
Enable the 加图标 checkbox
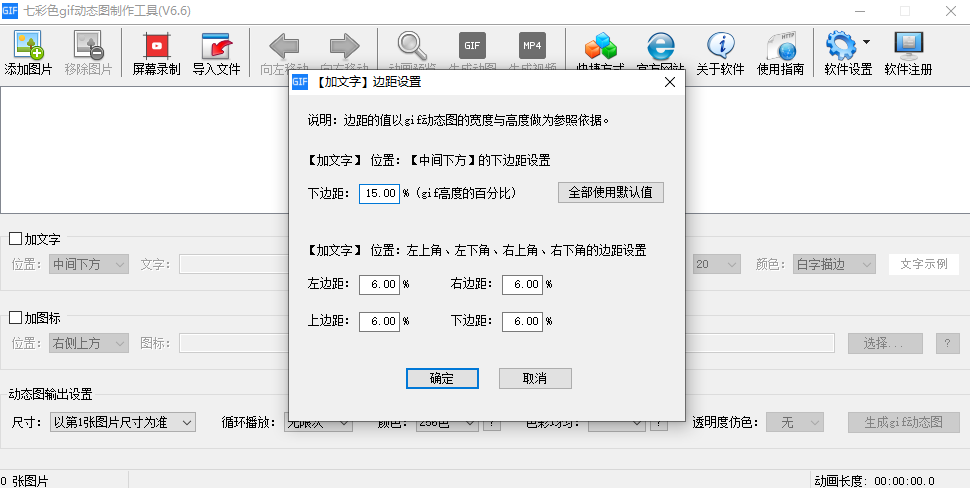[x=16, y=318]
